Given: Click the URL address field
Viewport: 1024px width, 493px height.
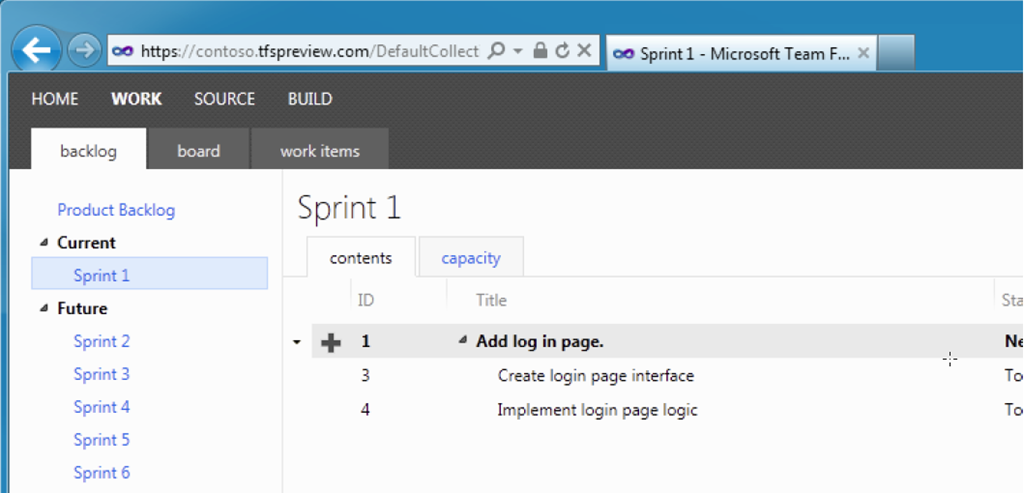Looking at the screenshot, I should tap(308, 51).
